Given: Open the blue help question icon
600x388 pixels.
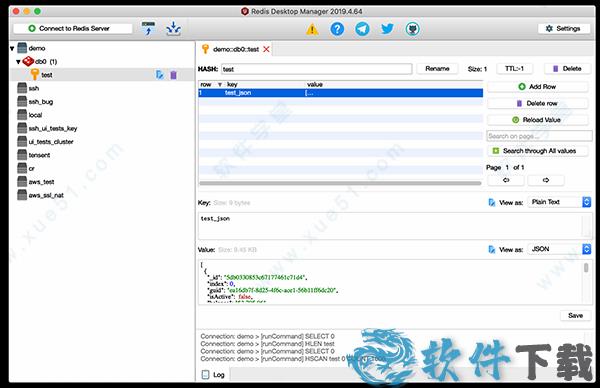Looking at the screenshot, I should pyautogui.click(x=337, y=29).
